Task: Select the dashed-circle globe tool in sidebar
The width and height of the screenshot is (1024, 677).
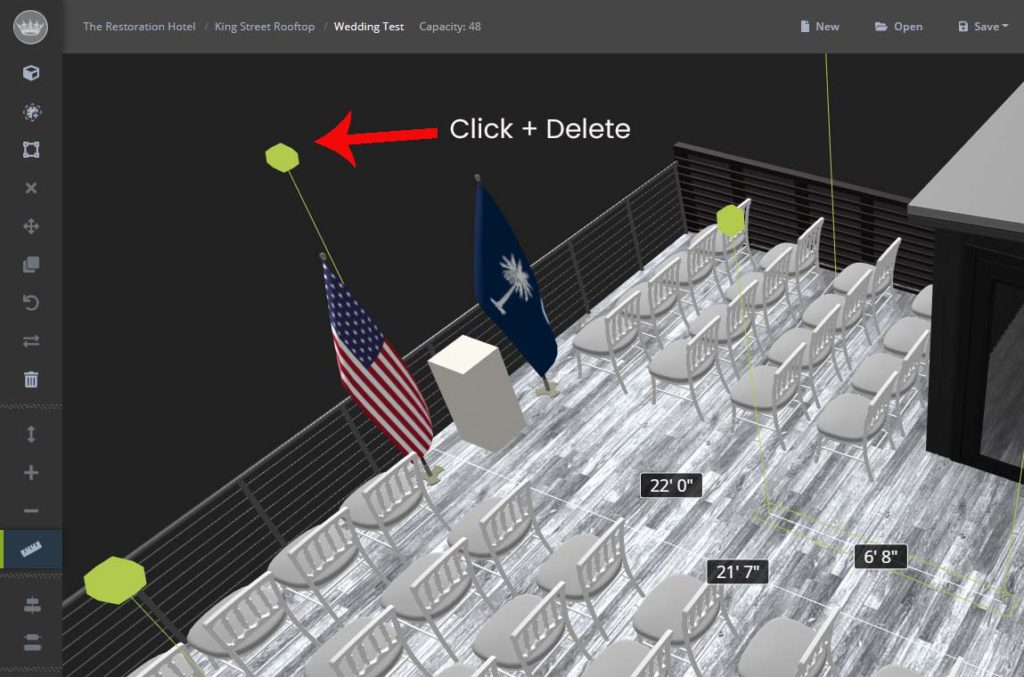Action: pyautogui.click(x=31, y=112)
